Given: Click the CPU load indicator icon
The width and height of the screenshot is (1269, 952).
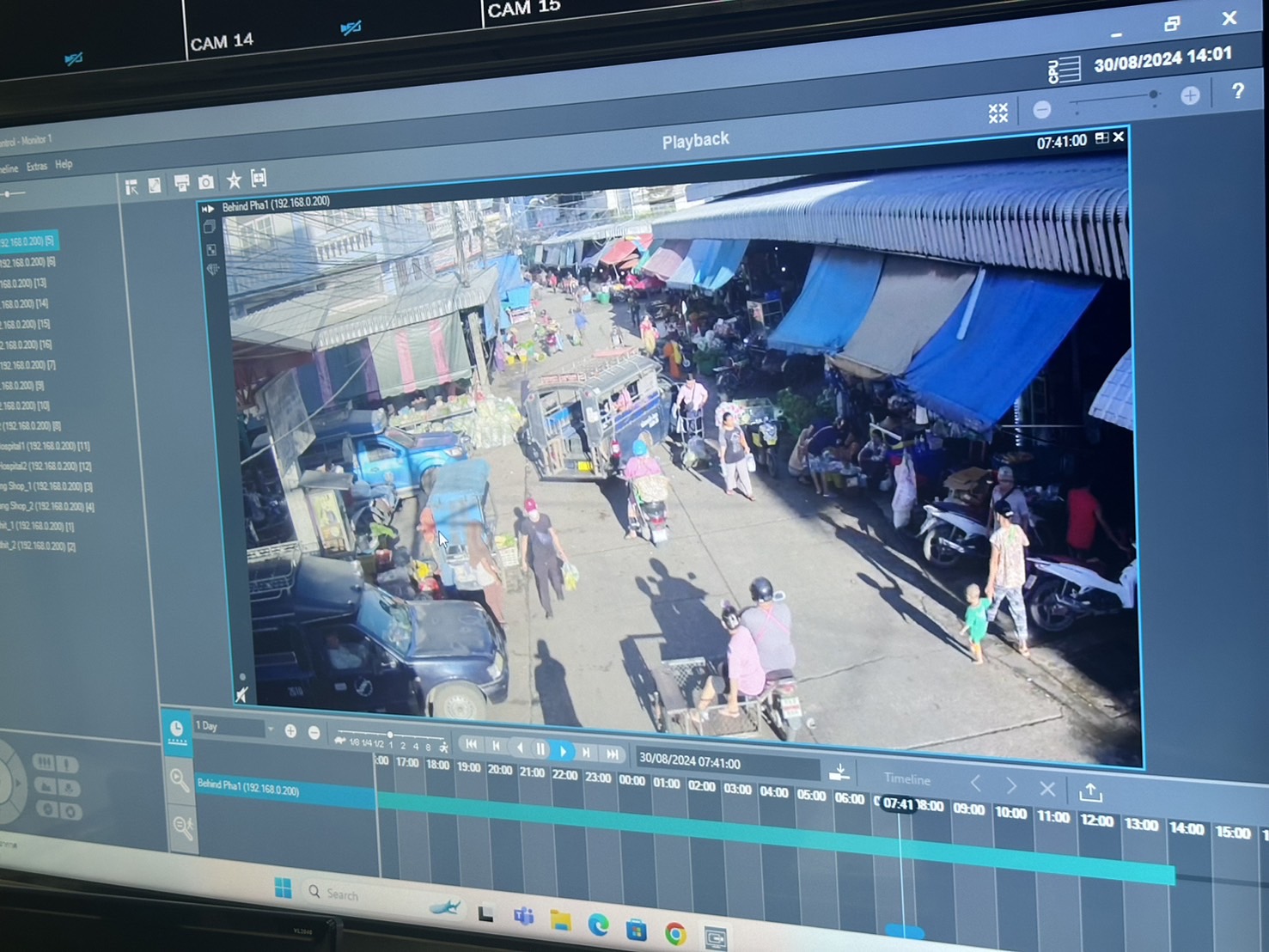Looking at the screenshot, I should (1064, 70).
